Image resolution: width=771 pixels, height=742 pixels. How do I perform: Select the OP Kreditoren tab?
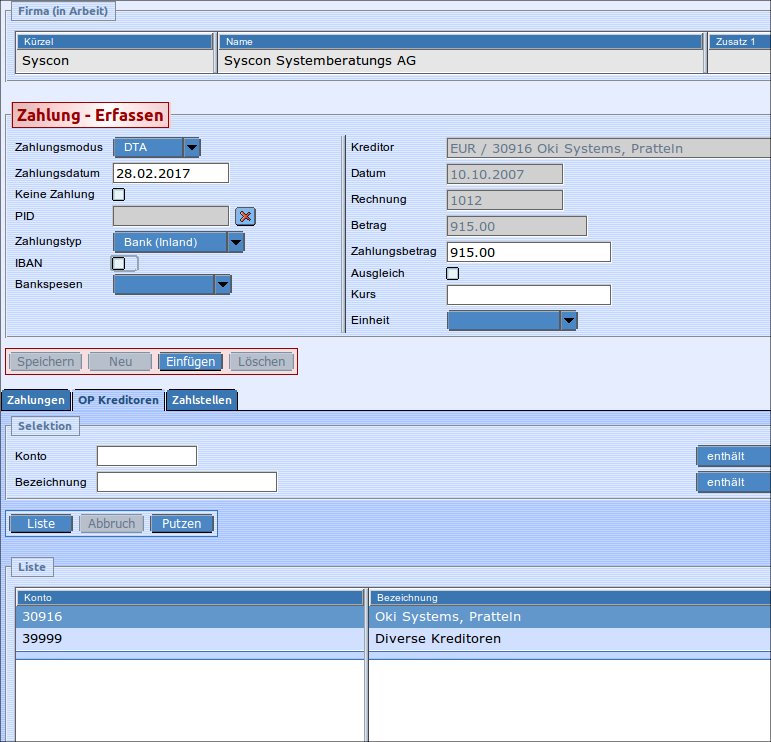(119, 400)
